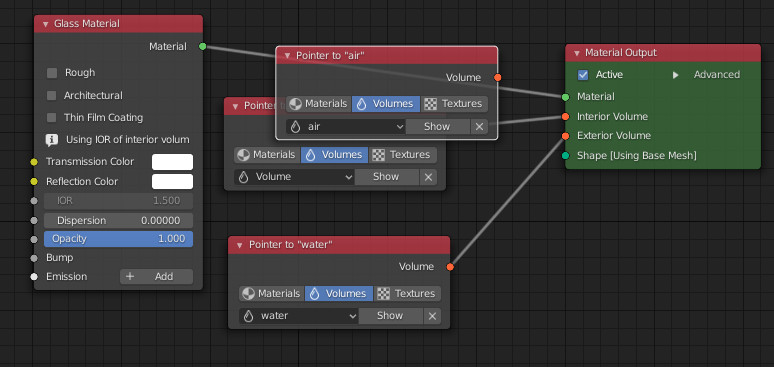Select Textures tab in the air pointer node
This screenshot has width=774, height=367.
point(454,104)
